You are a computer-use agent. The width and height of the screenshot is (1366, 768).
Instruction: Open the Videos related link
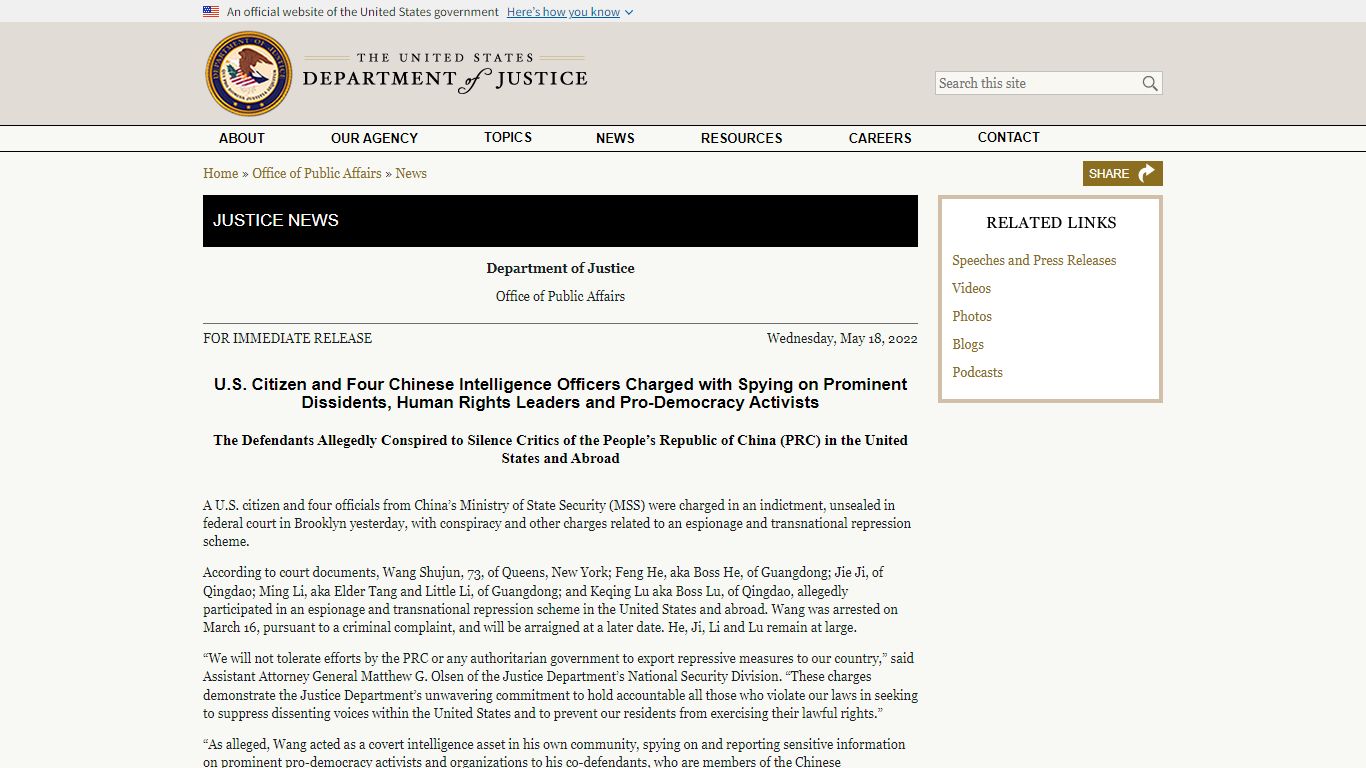point(971,288)
